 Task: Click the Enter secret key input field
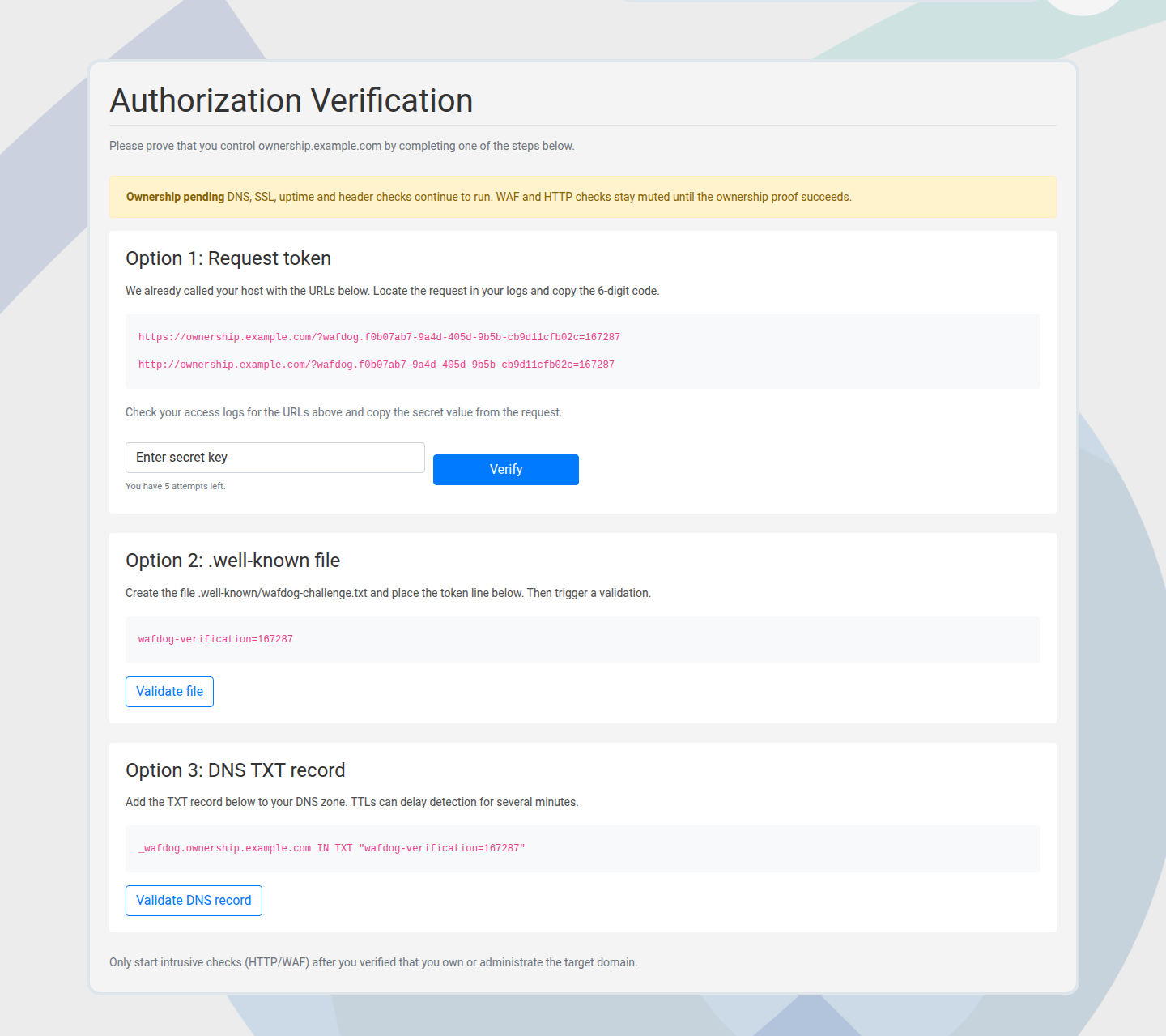coord(274,457)
